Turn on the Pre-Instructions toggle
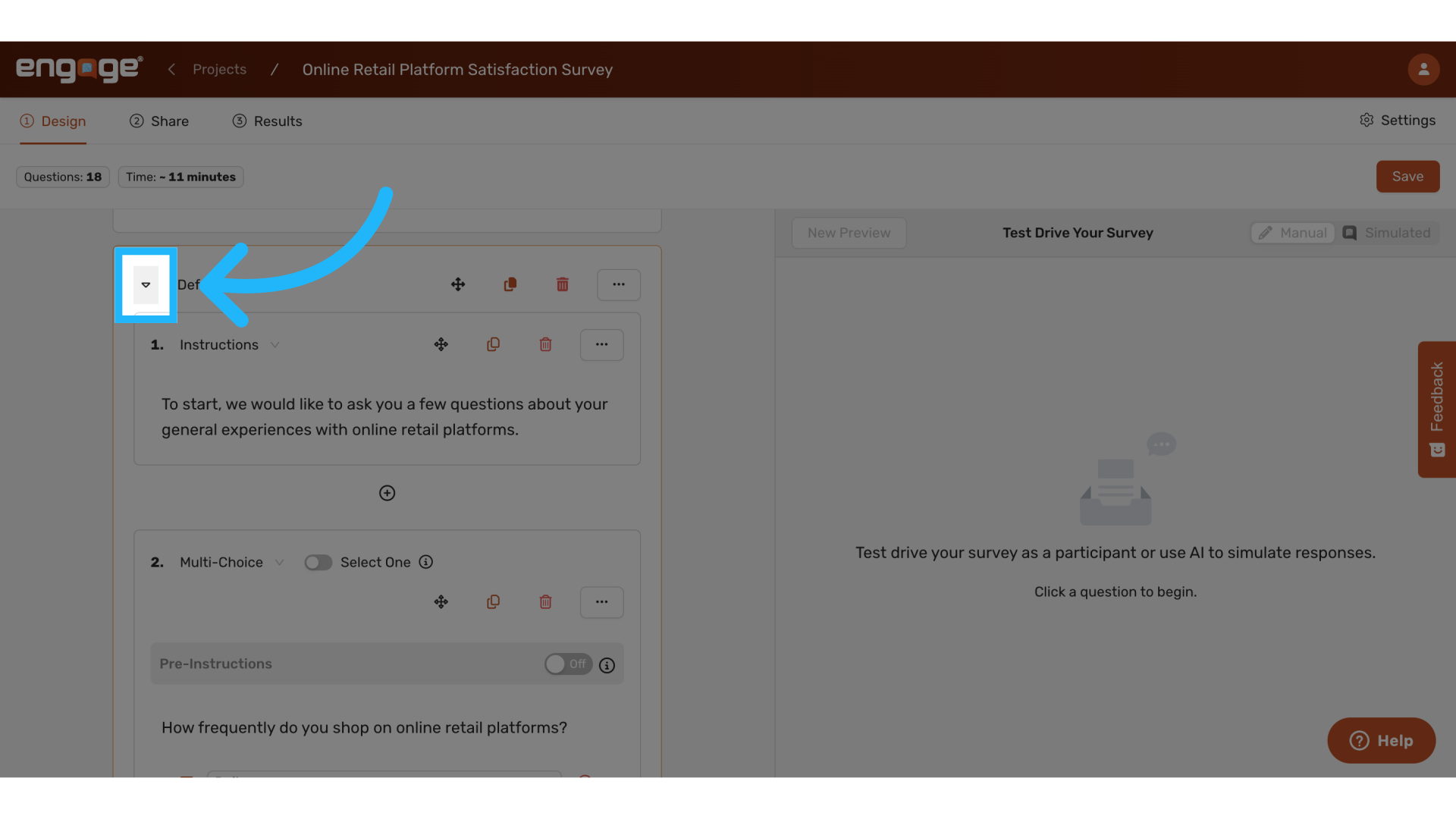 click(567, 664)
